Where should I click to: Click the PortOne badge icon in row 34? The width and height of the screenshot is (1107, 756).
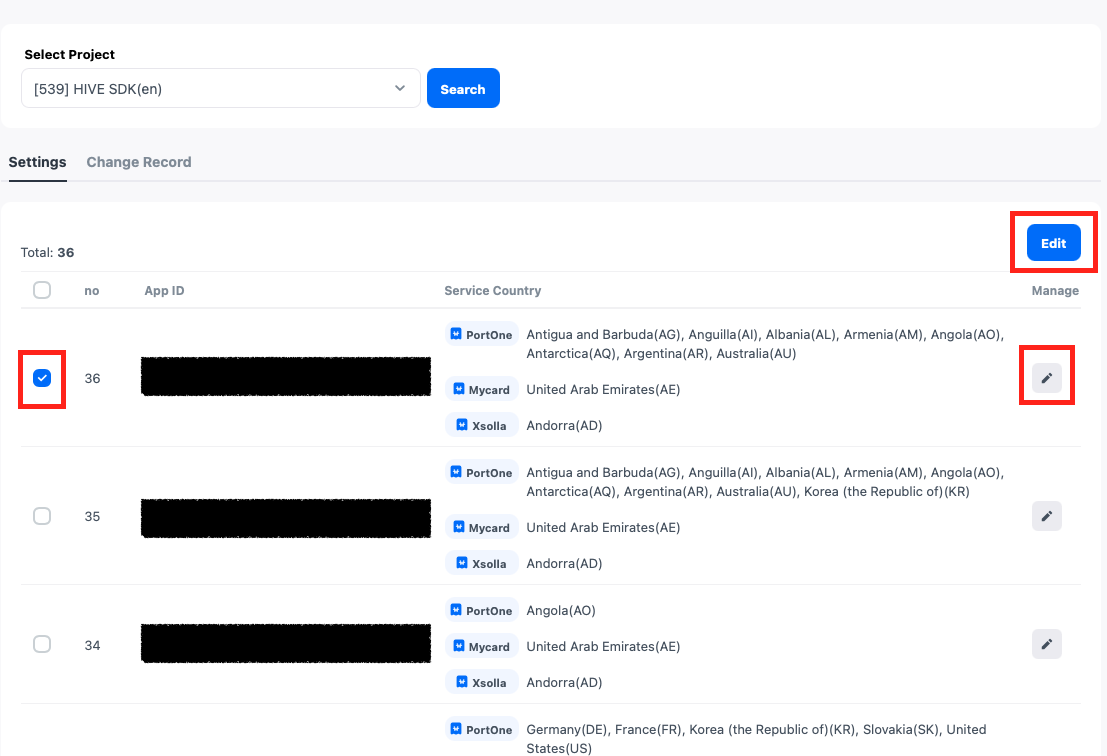click(456, 611)
